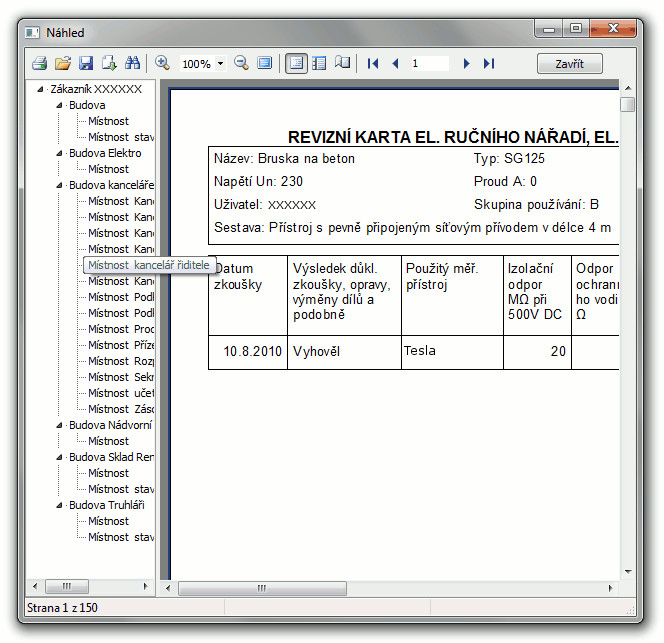Select Místnost kancelář ředitele tree item
Image resolution: width=664 pixels, height=643 pixels.
148,265
